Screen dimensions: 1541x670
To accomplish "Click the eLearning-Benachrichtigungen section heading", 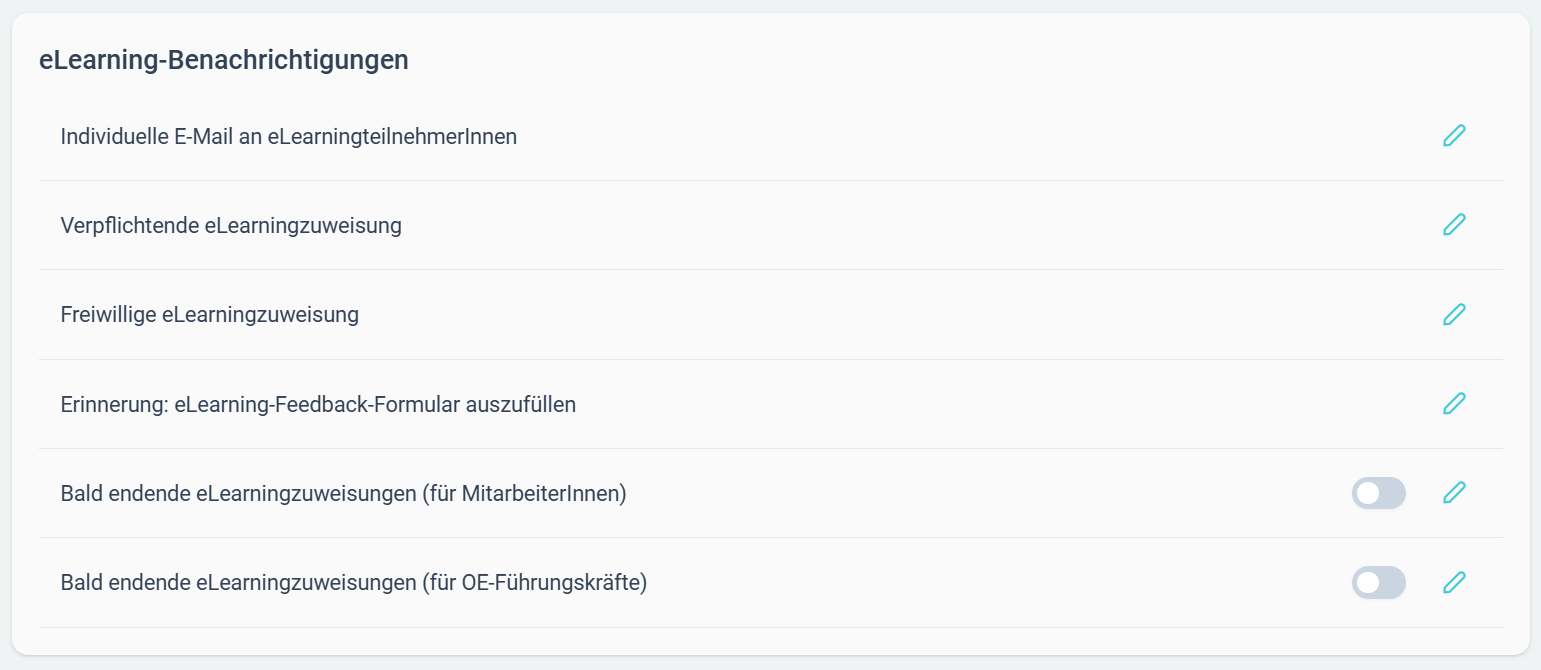I will [x=224, y=60].
